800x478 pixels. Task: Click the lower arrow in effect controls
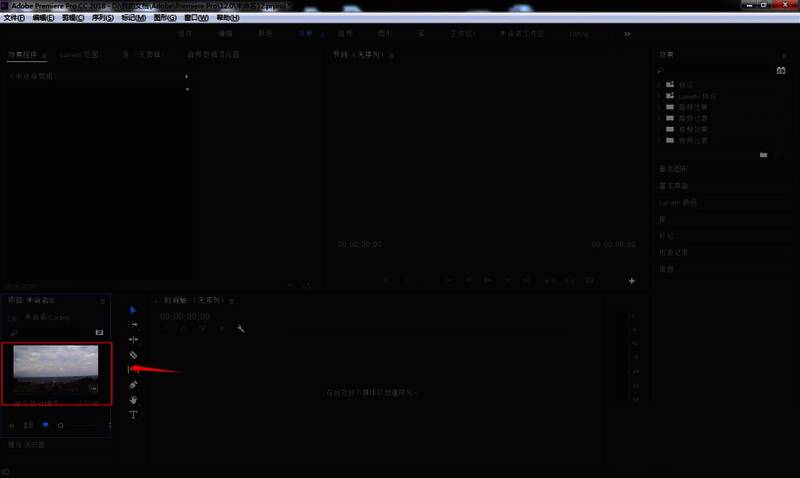[187, 89]
